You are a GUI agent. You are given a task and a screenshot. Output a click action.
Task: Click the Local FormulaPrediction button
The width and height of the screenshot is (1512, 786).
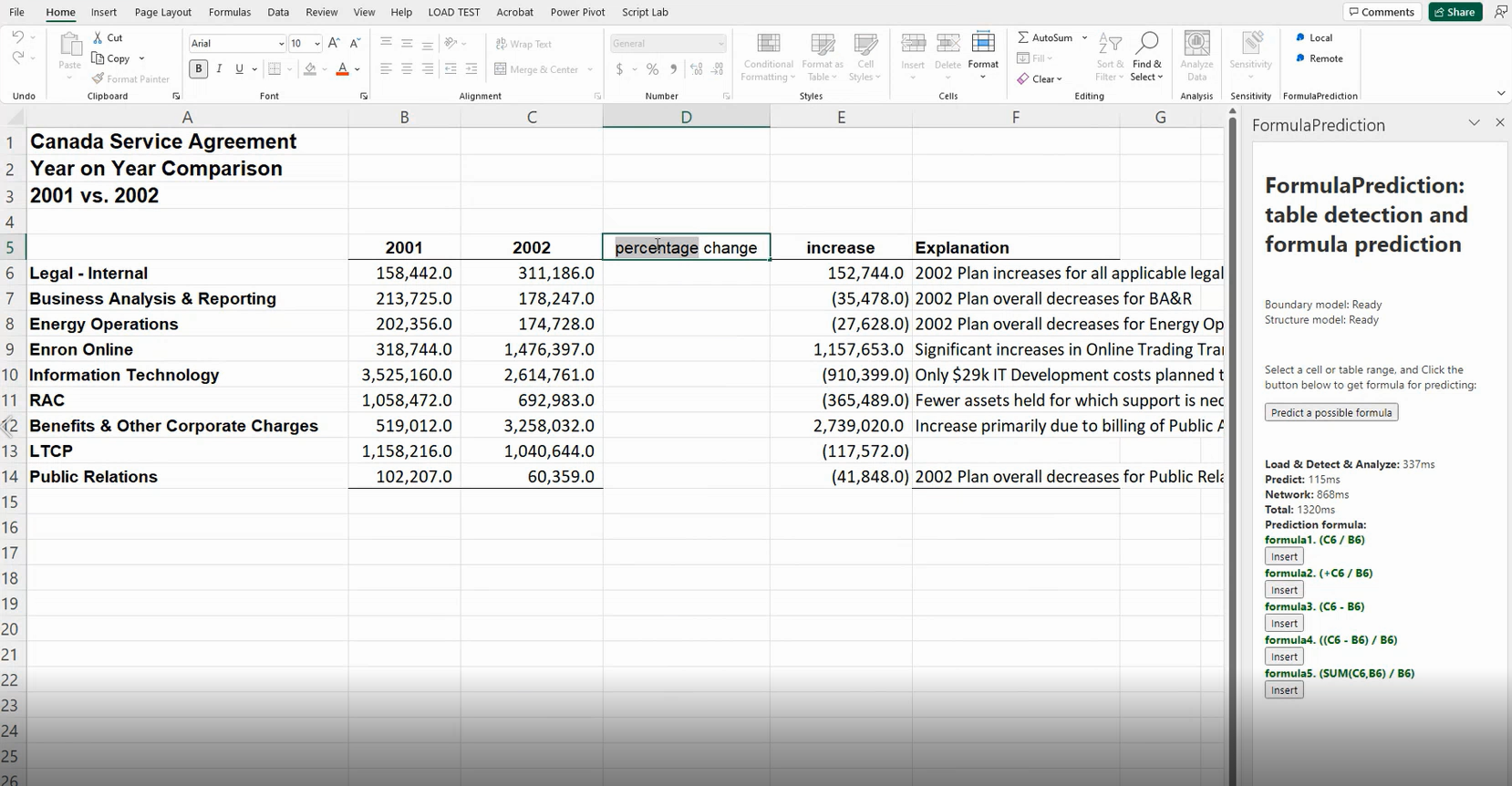[x=1313, y=37]
